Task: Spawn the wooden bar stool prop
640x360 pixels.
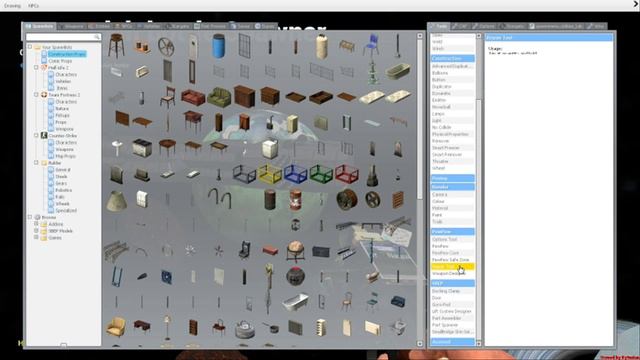Action: 116,46
